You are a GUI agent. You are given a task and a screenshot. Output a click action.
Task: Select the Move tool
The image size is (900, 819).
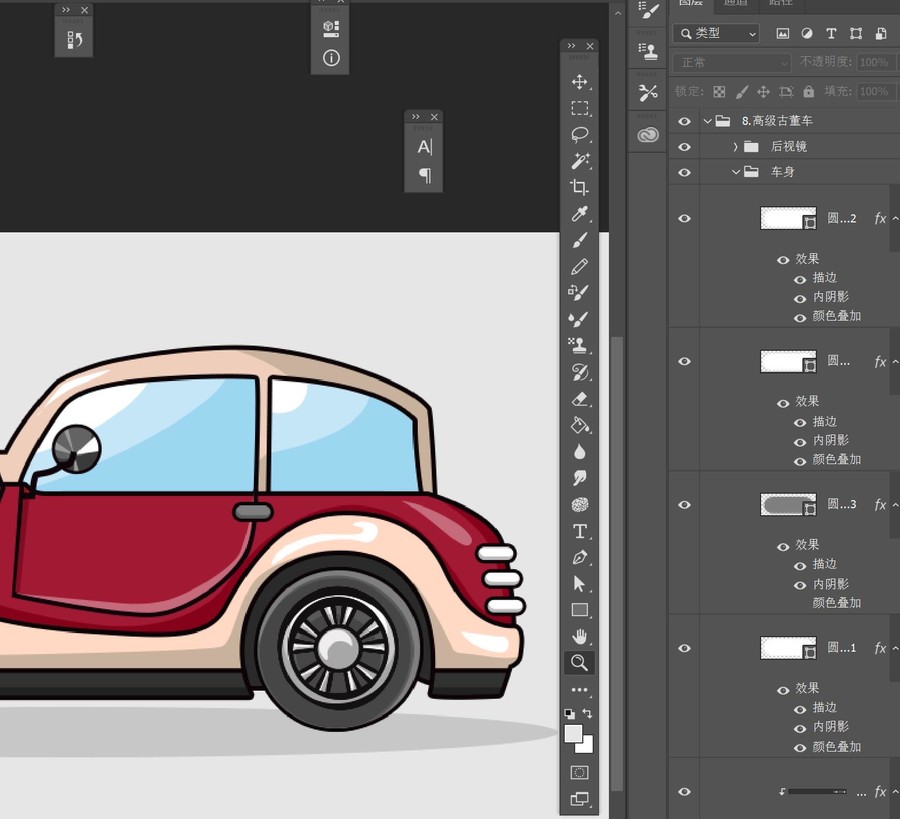(579, 82)
